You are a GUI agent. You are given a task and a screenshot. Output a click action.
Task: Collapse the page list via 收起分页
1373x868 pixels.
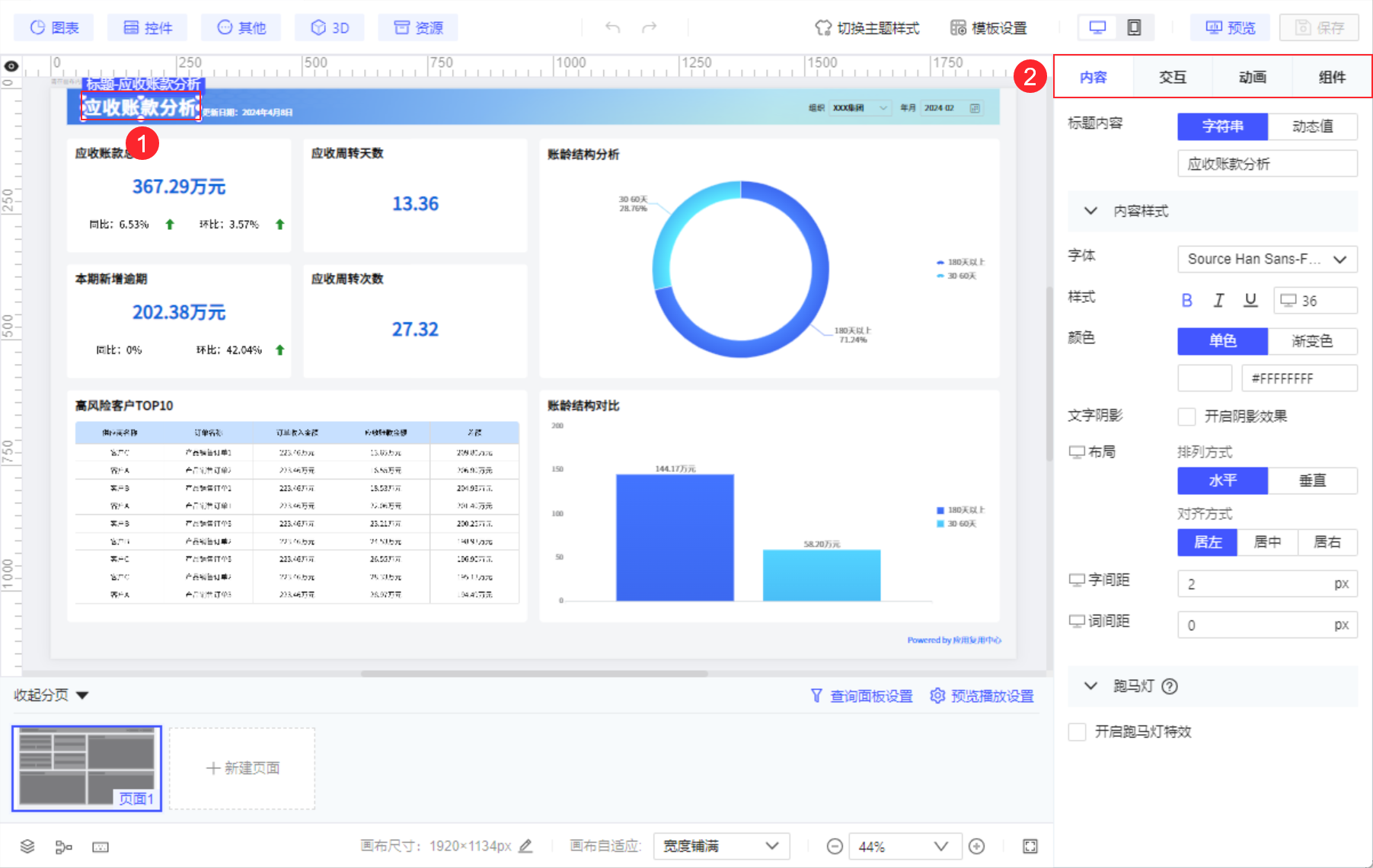click(x=51, y=695)
